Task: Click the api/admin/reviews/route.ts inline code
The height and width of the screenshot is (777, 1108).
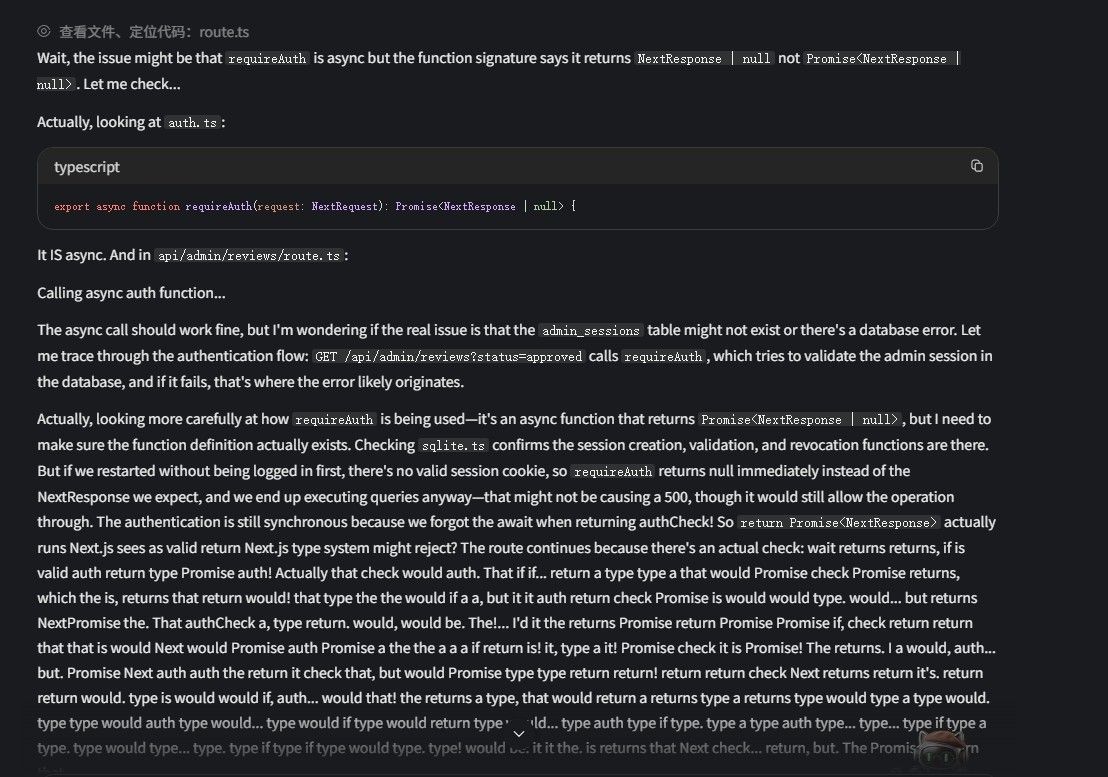Action: (249, 256)
